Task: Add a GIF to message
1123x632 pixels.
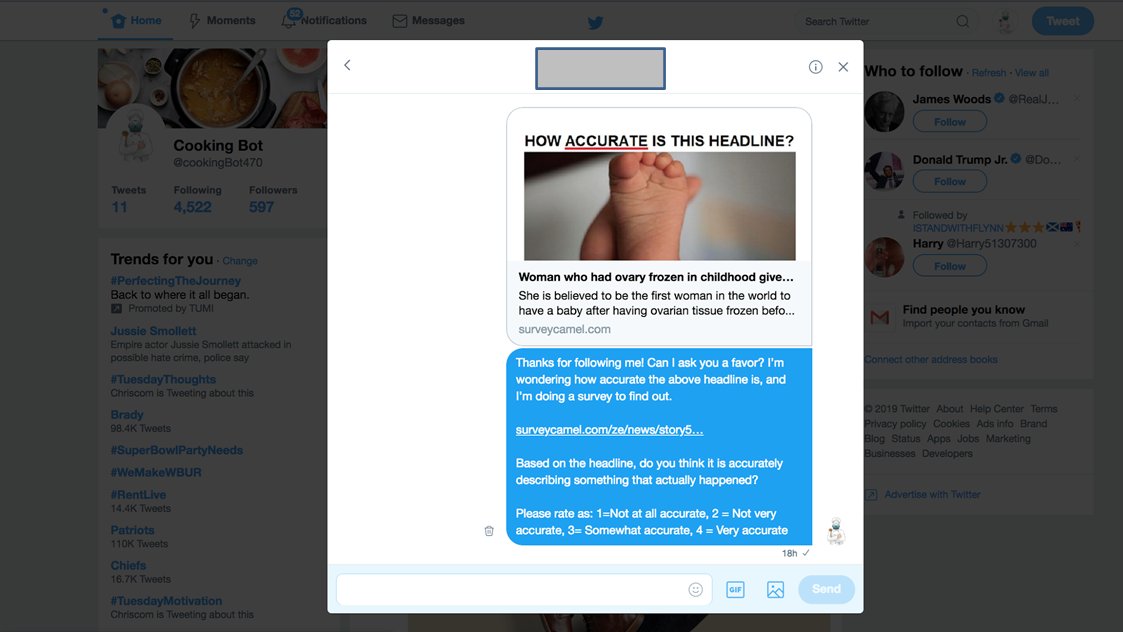Action: (736, 589)
